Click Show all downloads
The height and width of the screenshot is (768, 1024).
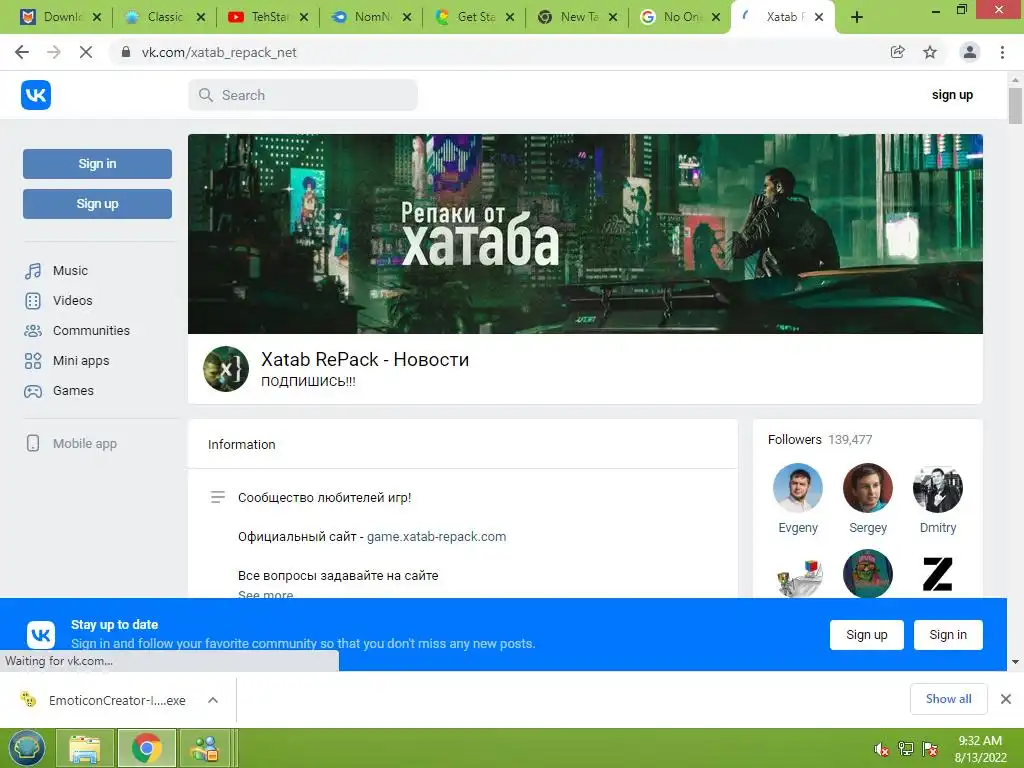[948, 699]
